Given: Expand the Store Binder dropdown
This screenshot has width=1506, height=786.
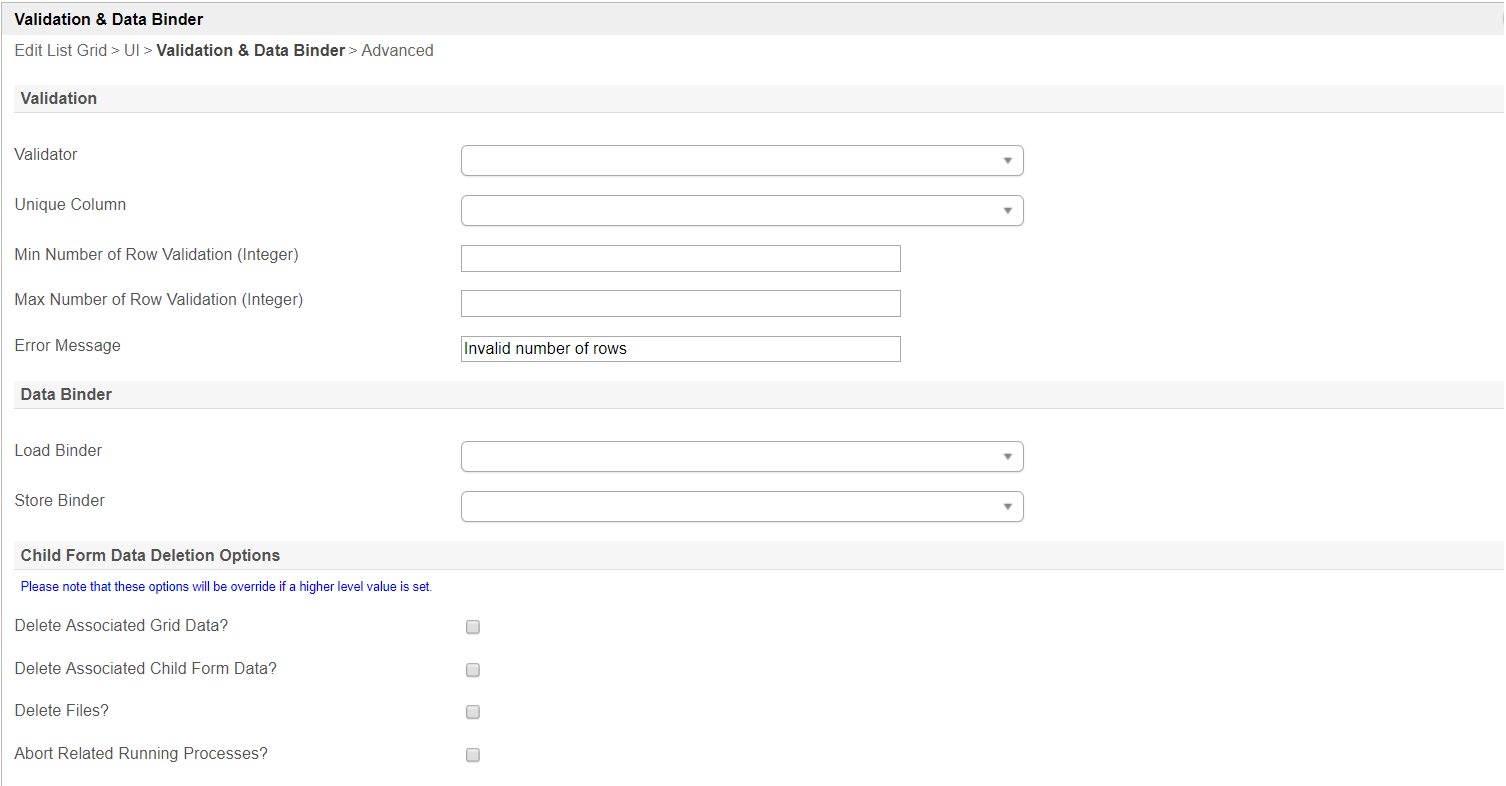Looking at the screenshot, I should [x=741, y=507].
